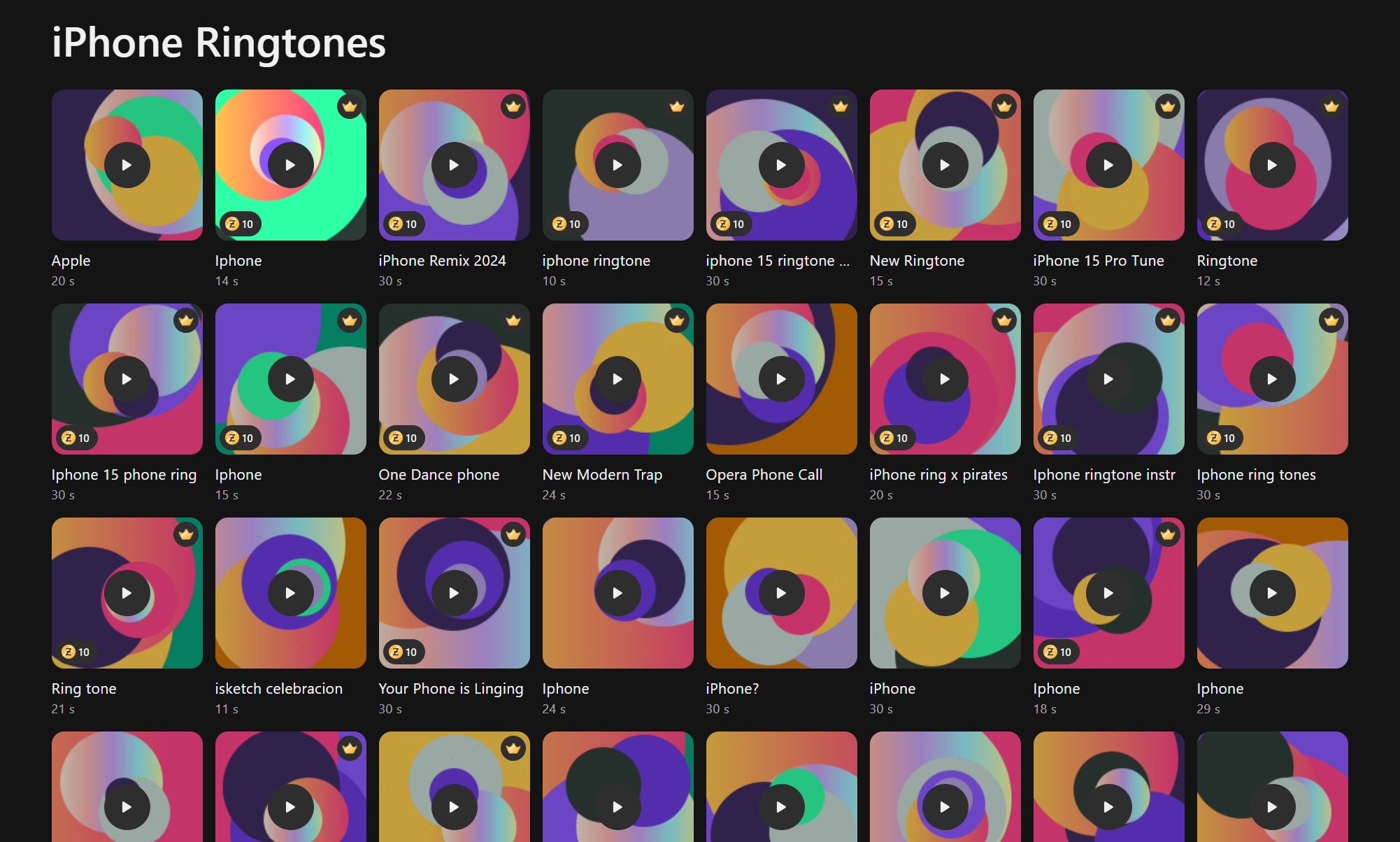Open the iphone ringtone title link
This screenshot has height=842, width=1400.
pos(596,261)
